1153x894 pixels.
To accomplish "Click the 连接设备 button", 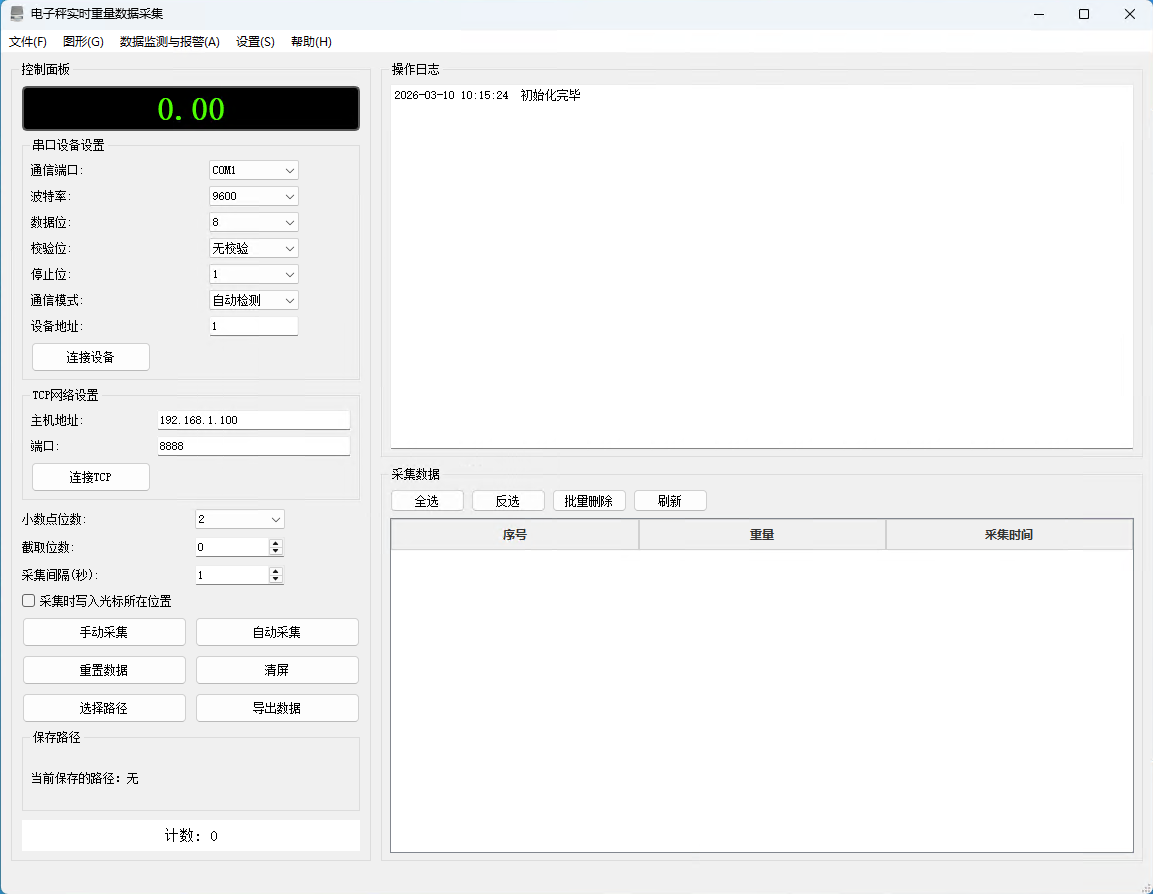I will click(91, 357).
